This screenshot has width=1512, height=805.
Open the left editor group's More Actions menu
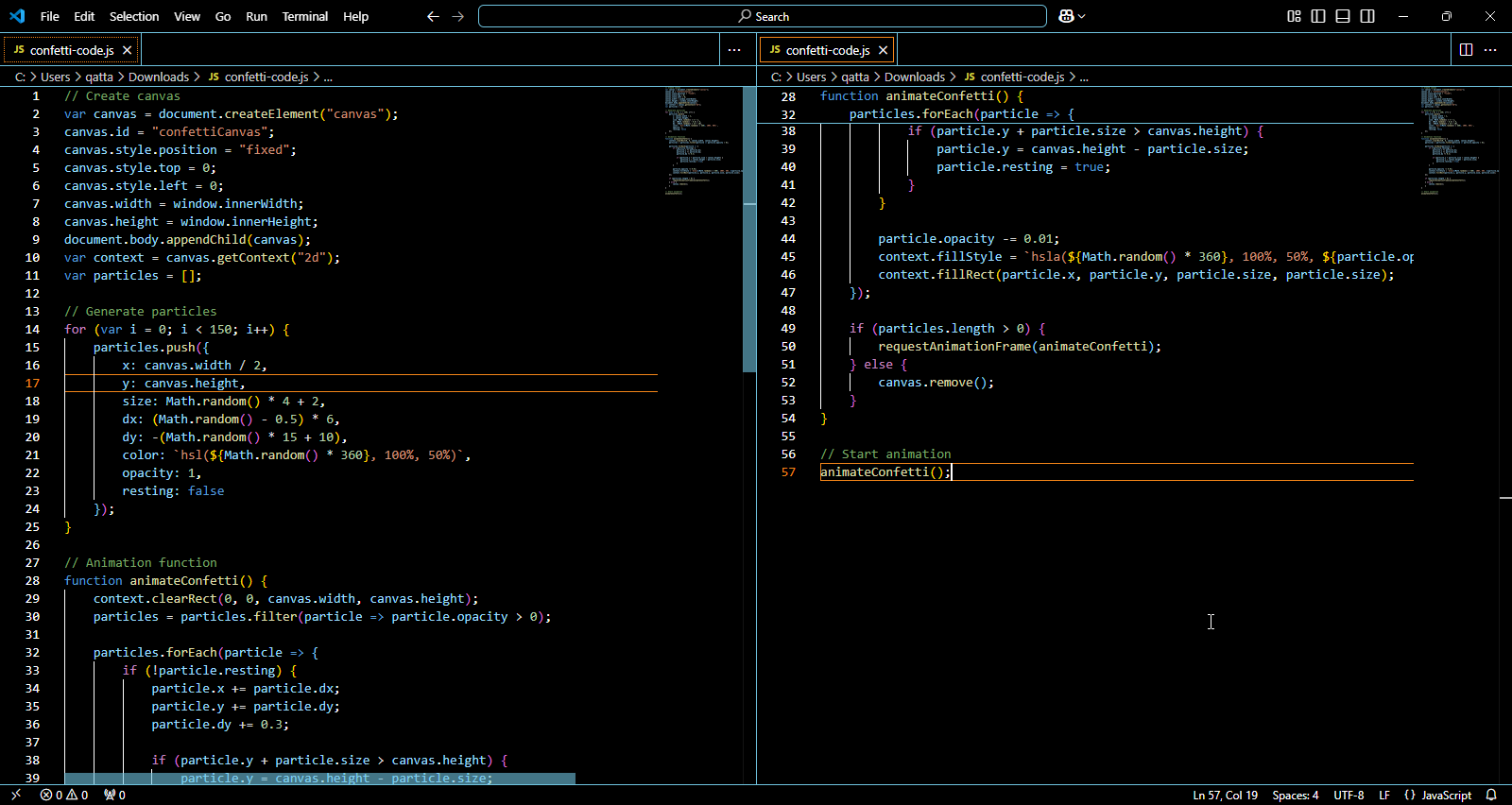point(734,50)
